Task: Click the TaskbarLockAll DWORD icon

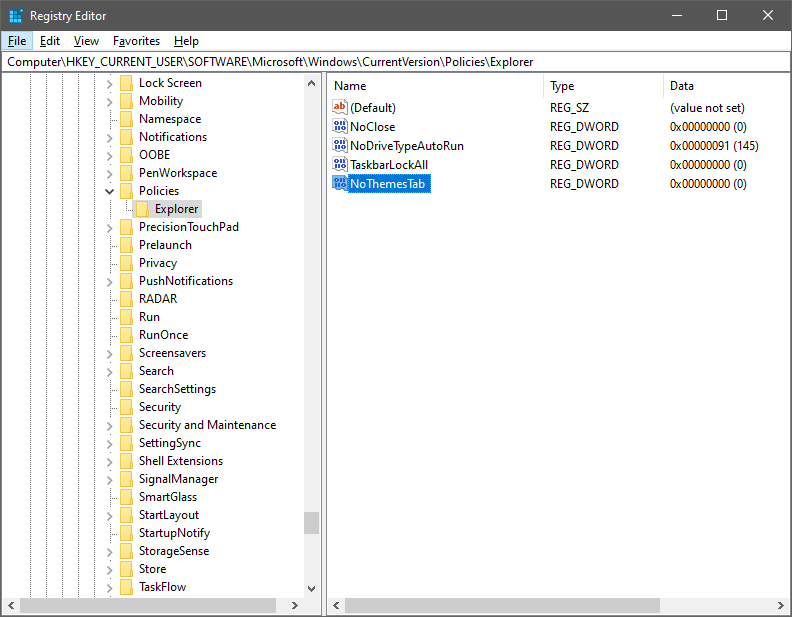Action: 340,165
